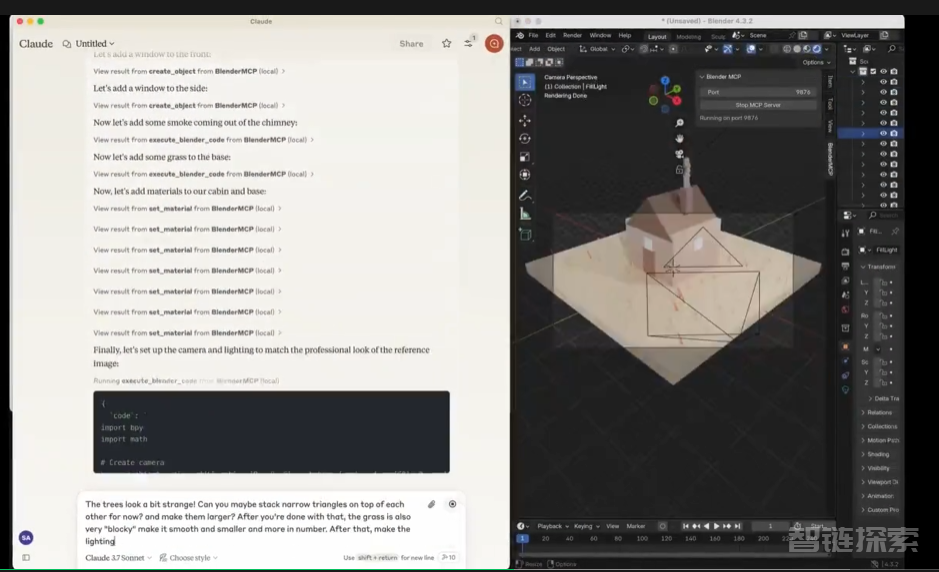The image size is (939, 572).
Task: Toggle snapping magnet in Blender header
Action: click(644, 49)
